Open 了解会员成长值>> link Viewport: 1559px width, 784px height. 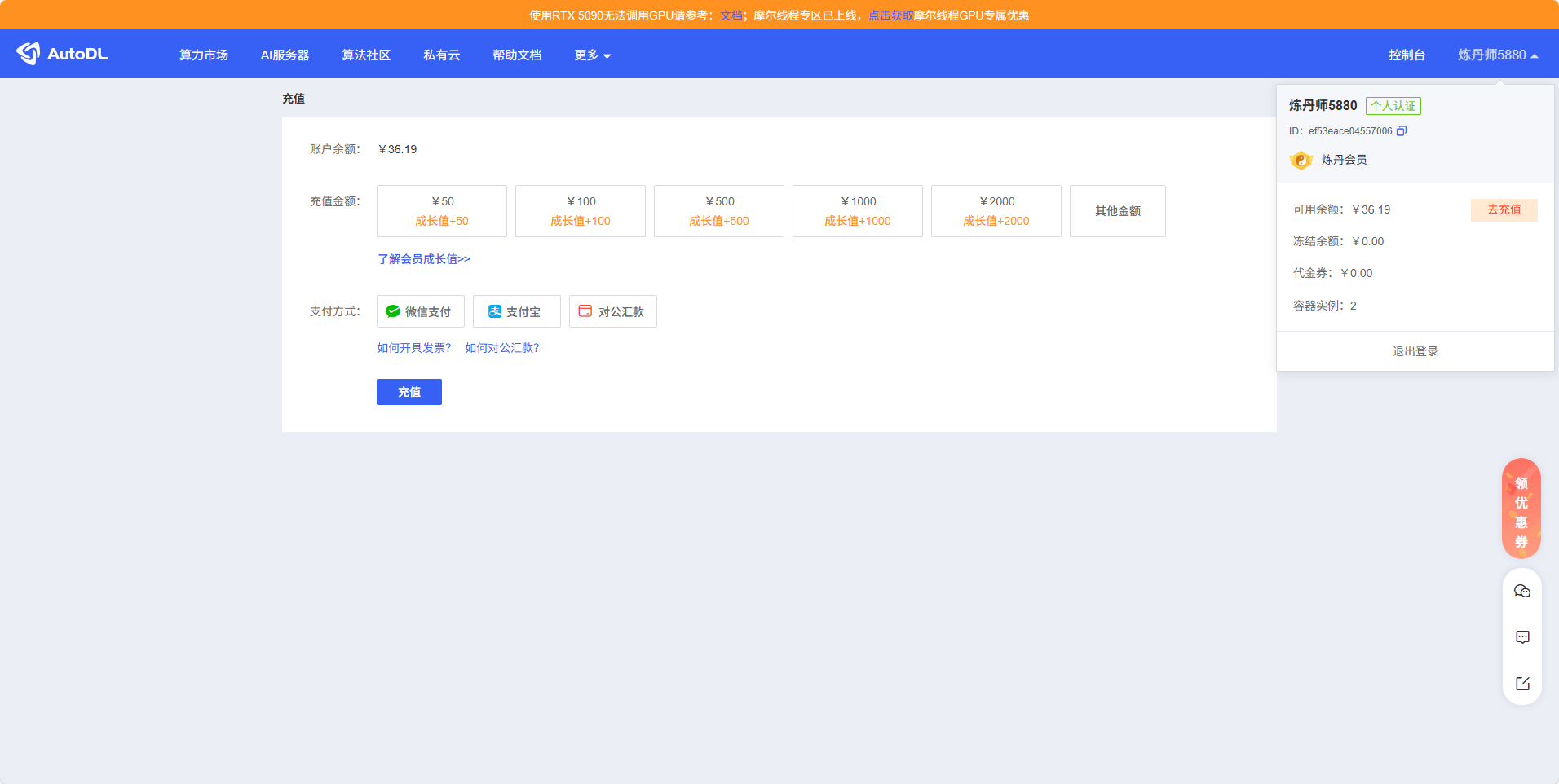click(424, 259)
